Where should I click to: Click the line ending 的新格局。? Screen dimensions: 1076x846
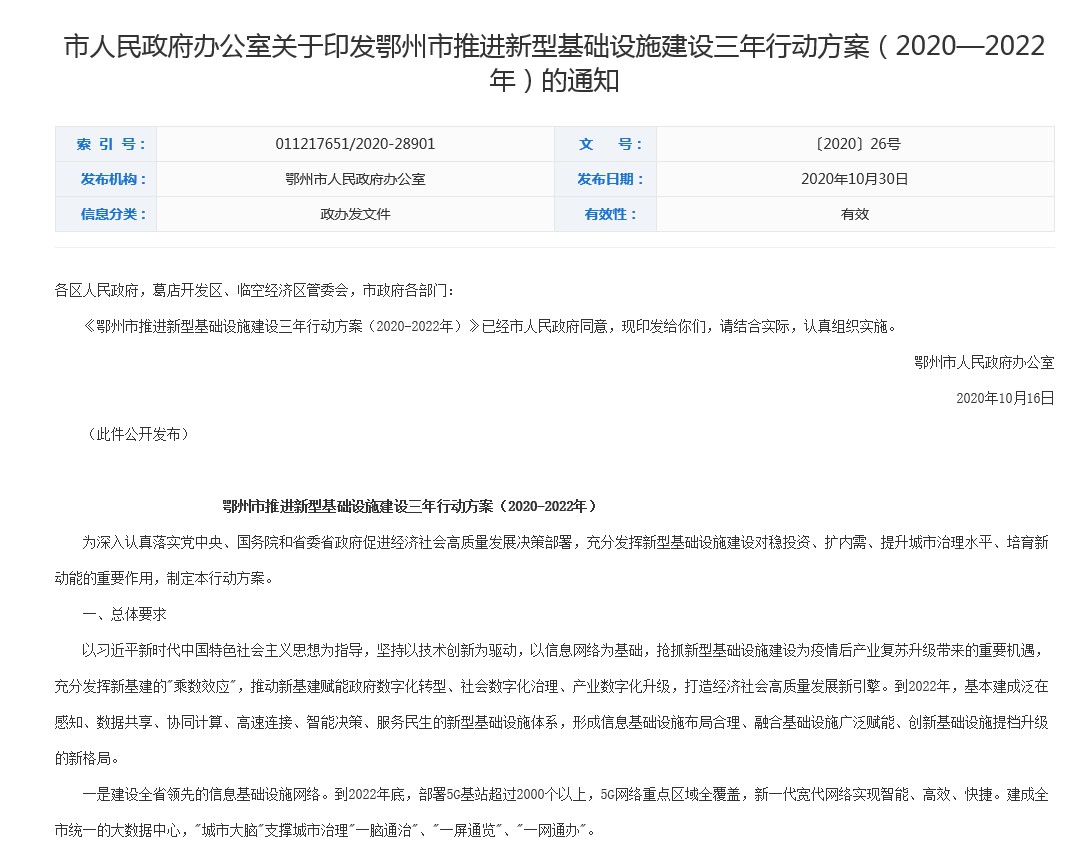pos(88,758)
